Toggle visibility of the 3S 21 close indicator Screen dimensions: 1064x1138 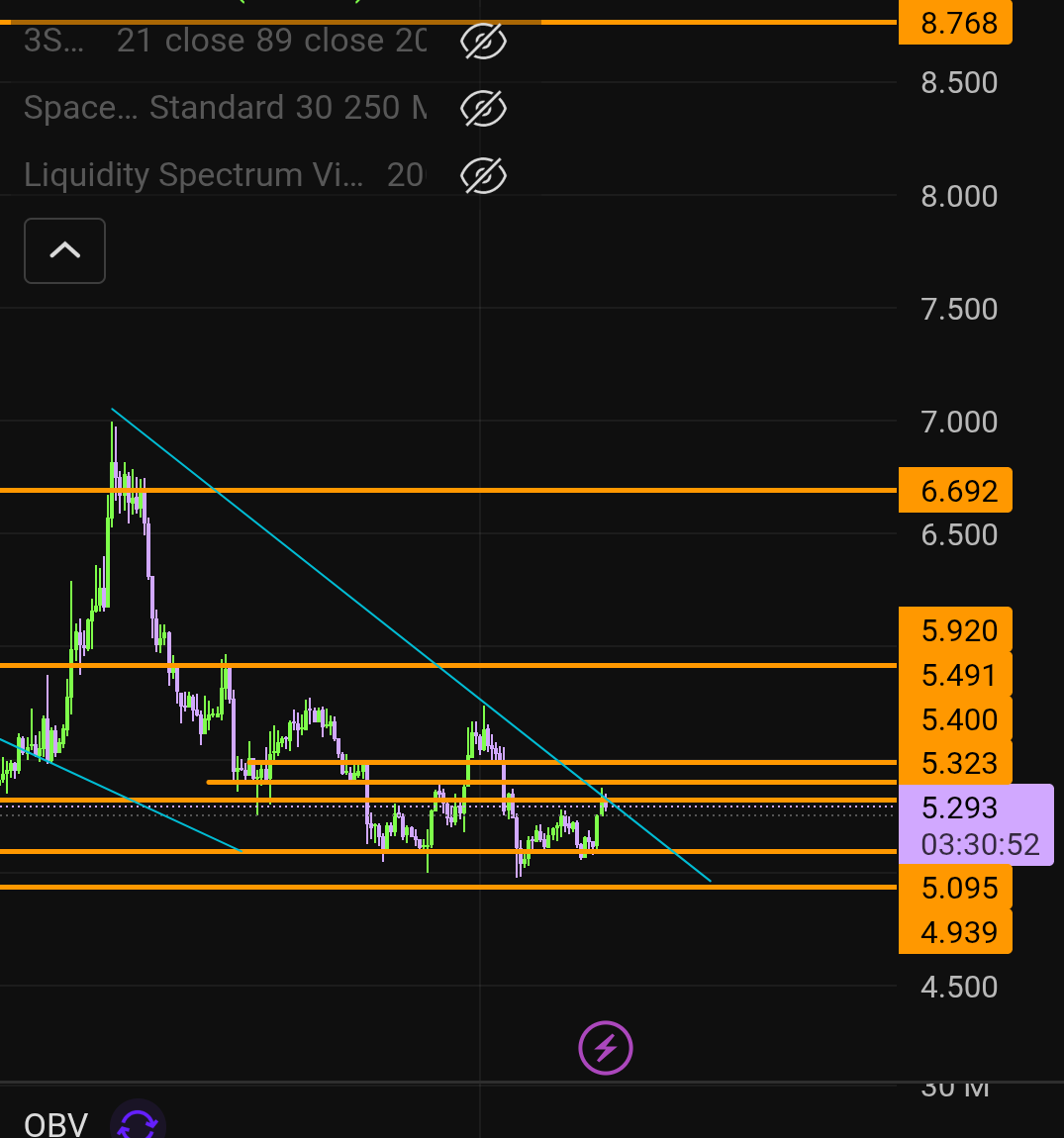pos(483,42)
